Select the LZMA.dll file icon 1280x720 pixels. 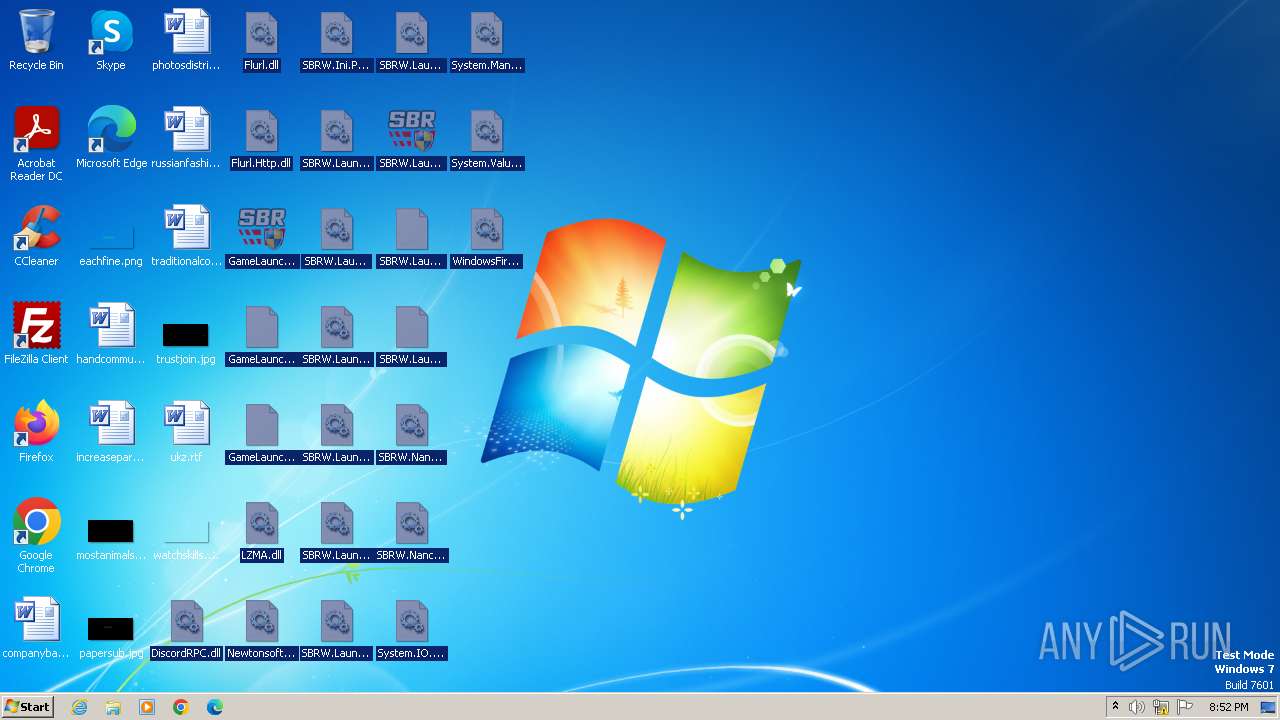261,531
